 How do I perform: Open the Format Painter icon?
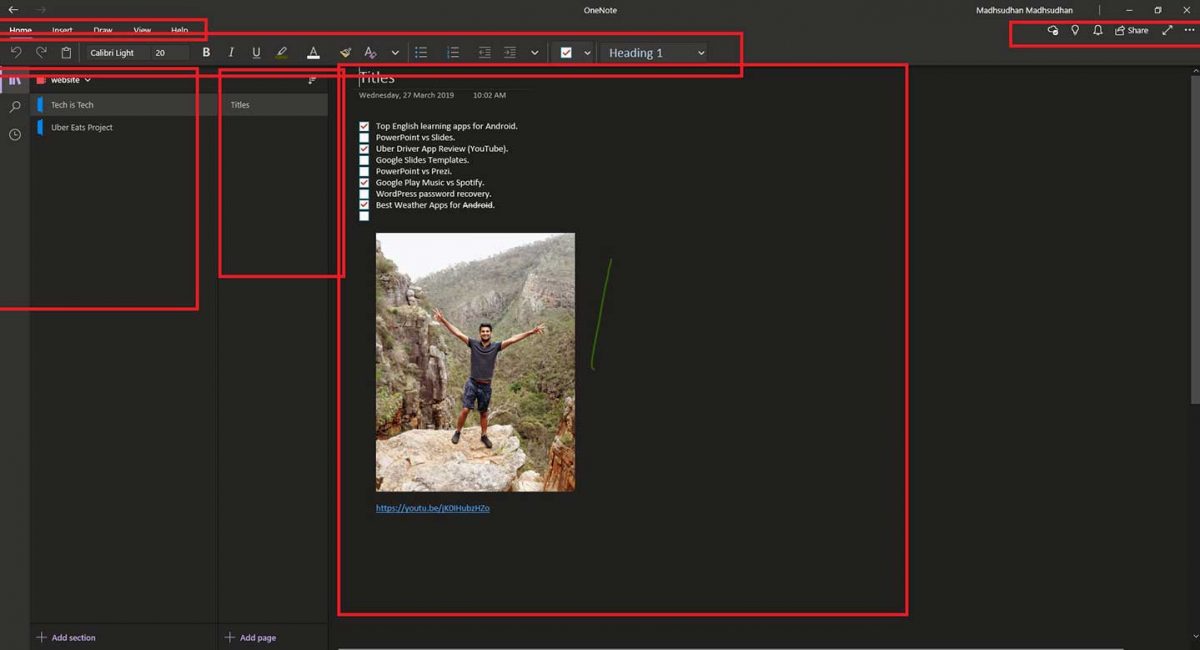pos(345,52)
